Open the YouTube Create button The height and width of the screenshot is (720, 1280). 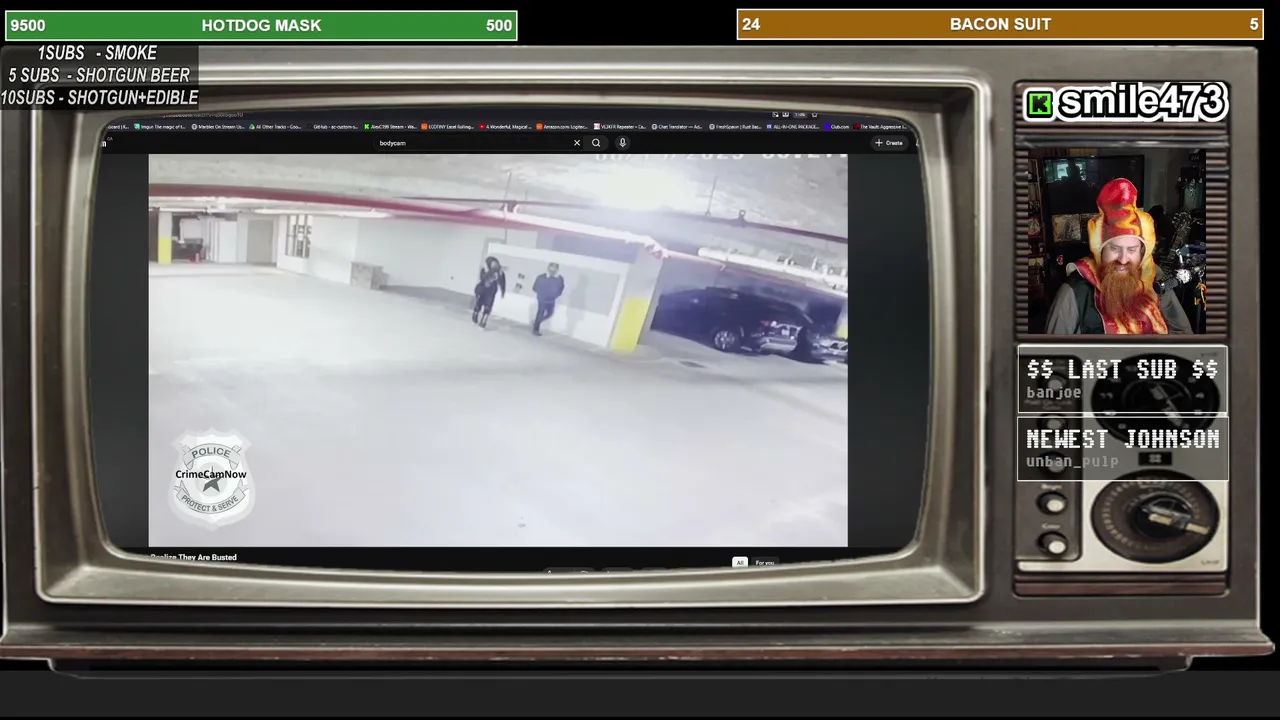pyautogui.click(x=889, y=143)
